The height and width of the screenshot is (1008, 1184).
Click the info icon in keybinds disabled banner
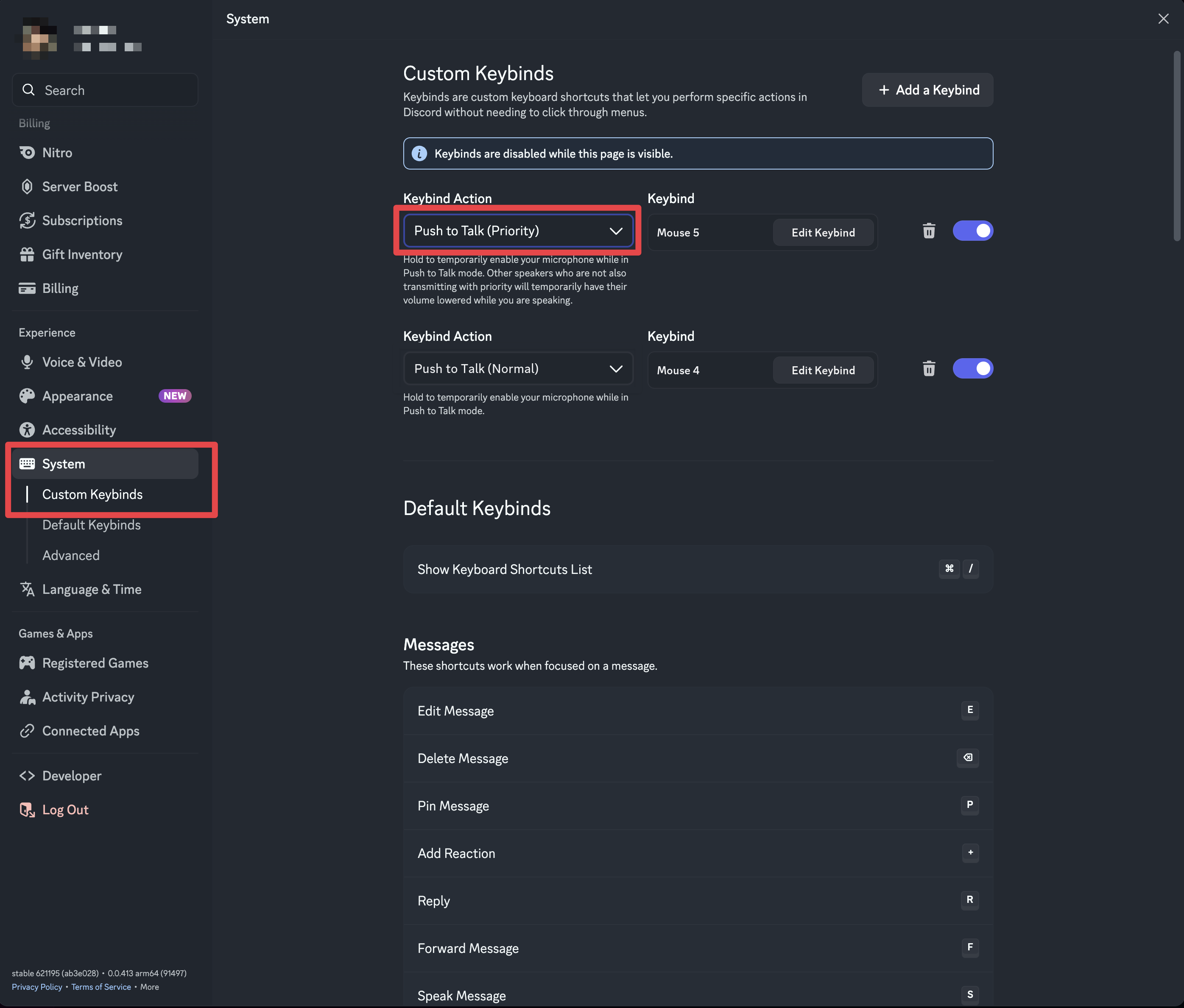coord(419,153)
